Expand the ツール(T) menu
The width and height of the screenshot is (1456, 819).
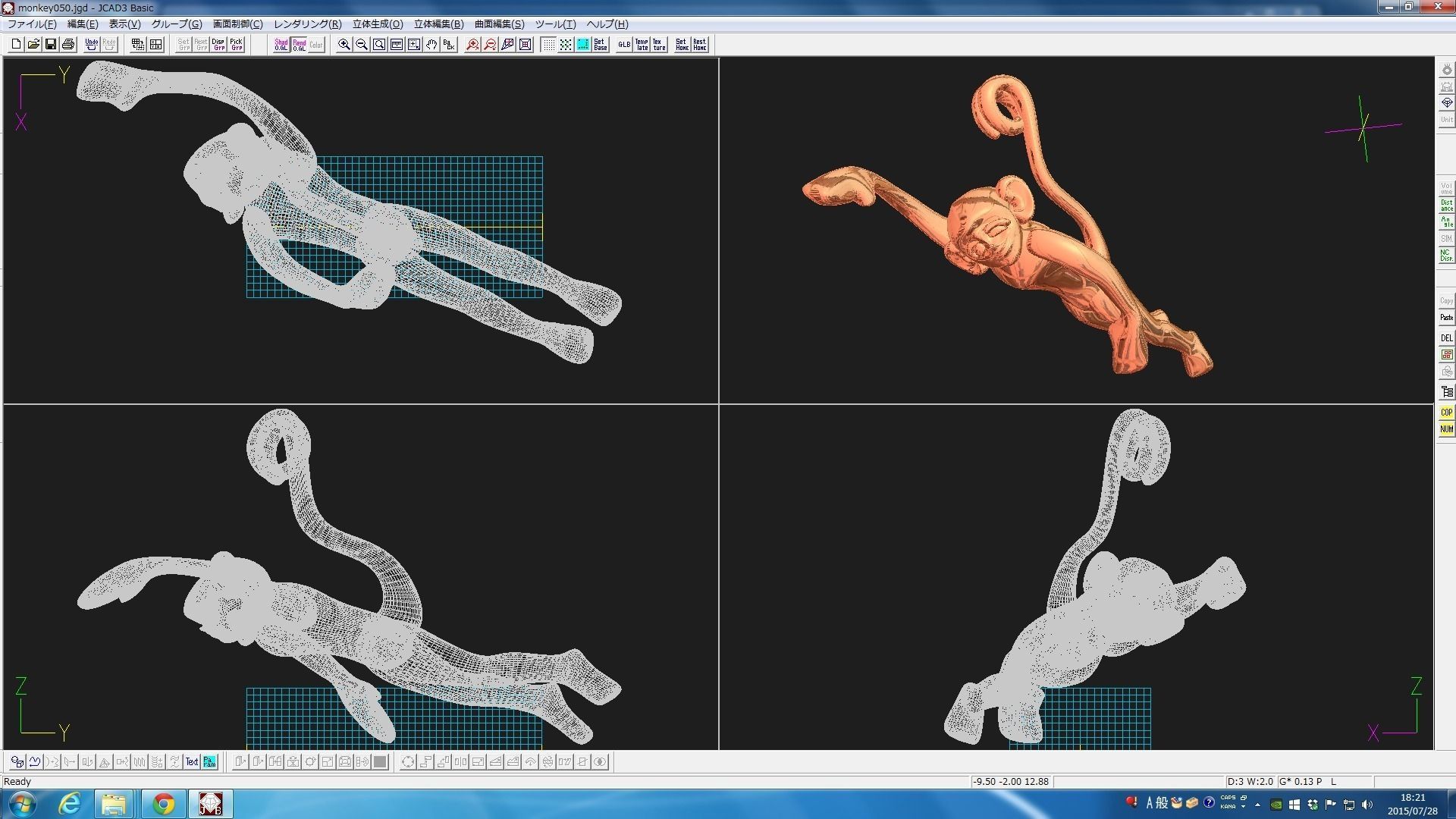pos(555,24)
